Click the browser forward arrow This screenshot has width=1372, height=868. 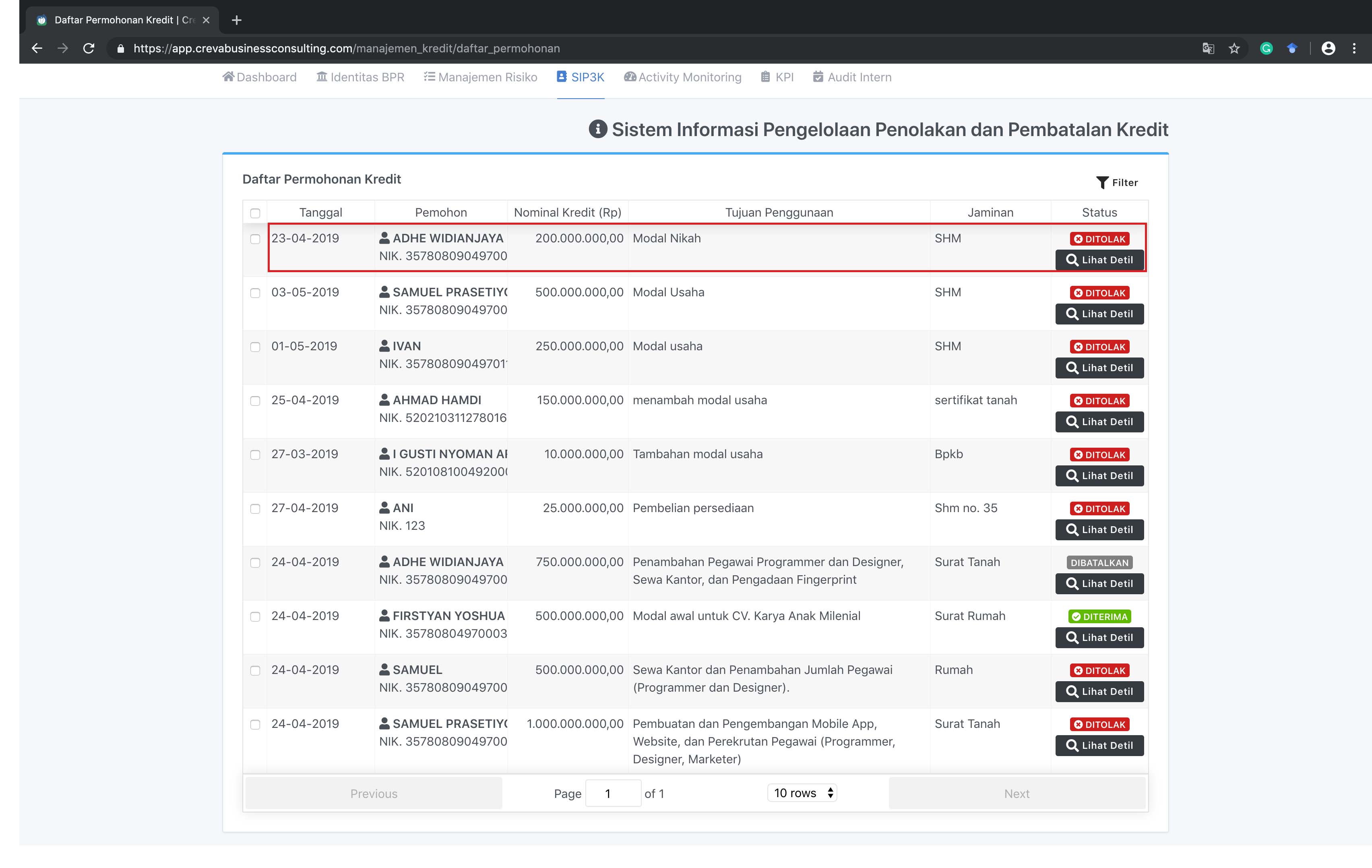click(x=63, y=48)
